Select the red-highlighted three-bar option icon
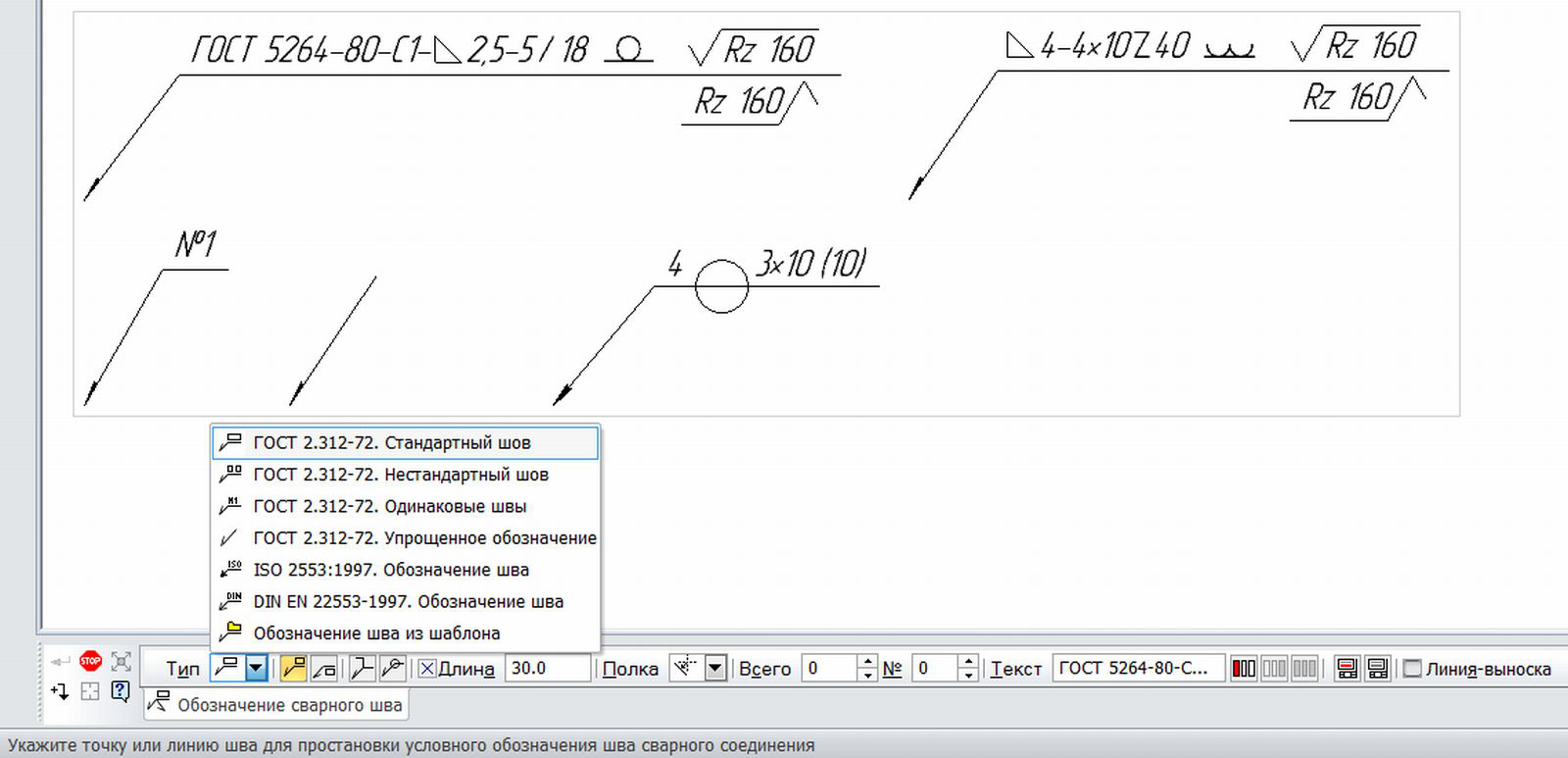This screenshot has width=1568, height=758. click(x=1244, y=669)
